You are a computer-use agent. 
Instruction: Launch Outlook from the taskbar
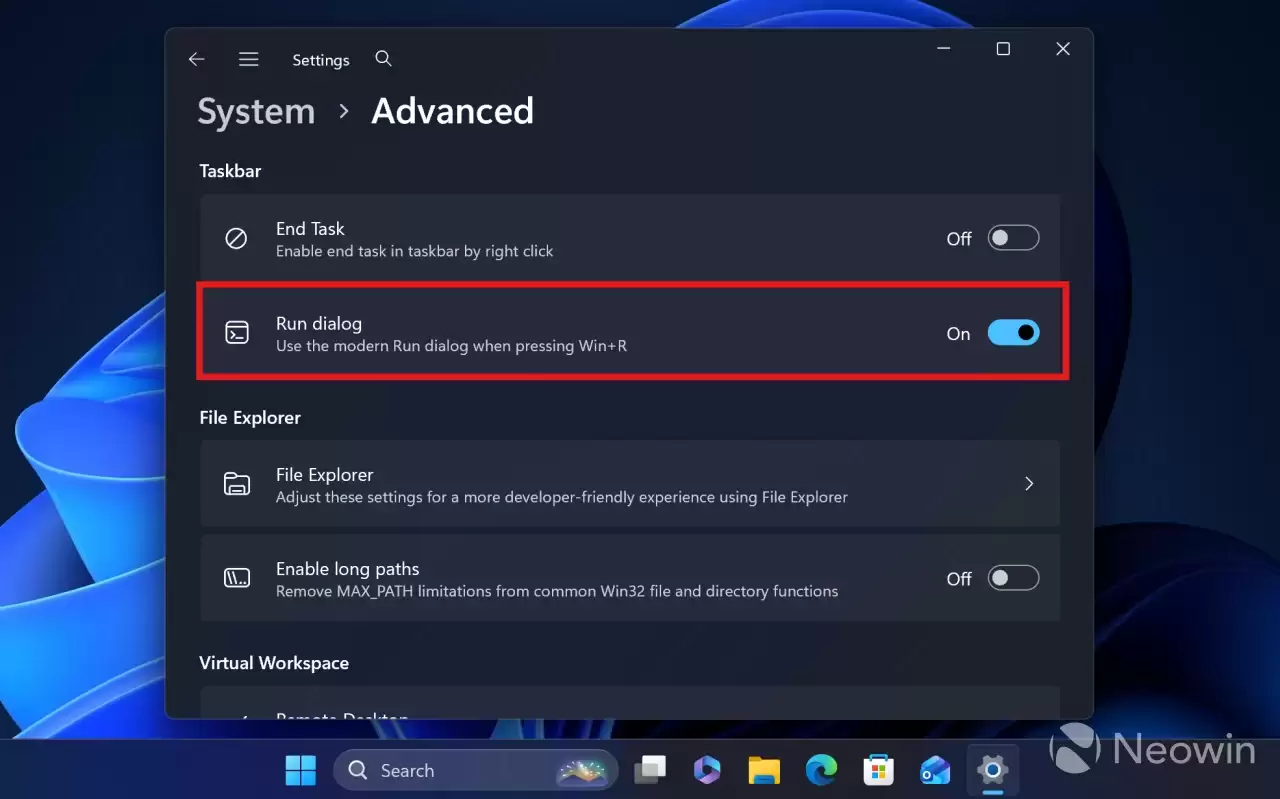coord(935,770)
